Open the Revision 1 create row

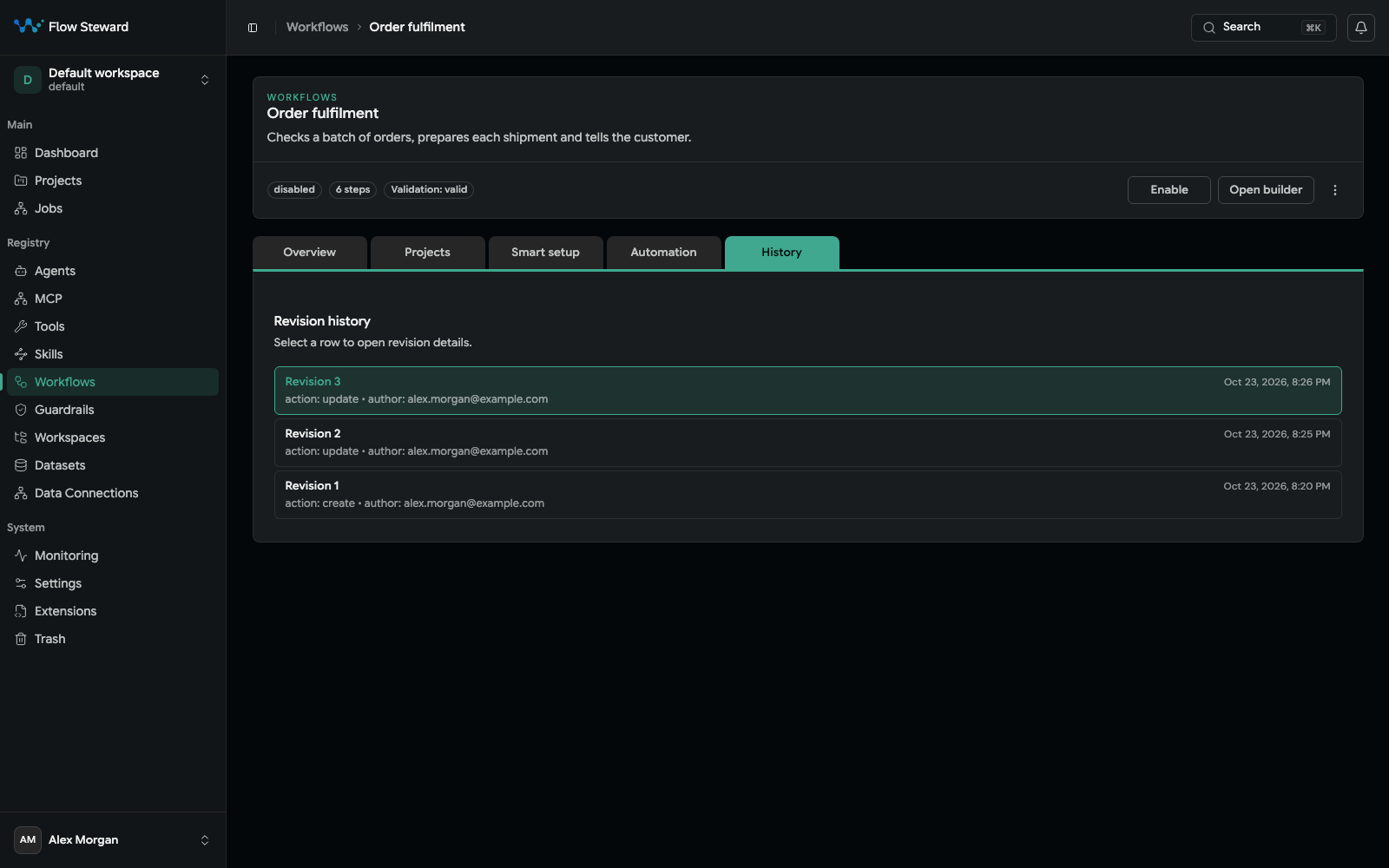click(807, 495)
